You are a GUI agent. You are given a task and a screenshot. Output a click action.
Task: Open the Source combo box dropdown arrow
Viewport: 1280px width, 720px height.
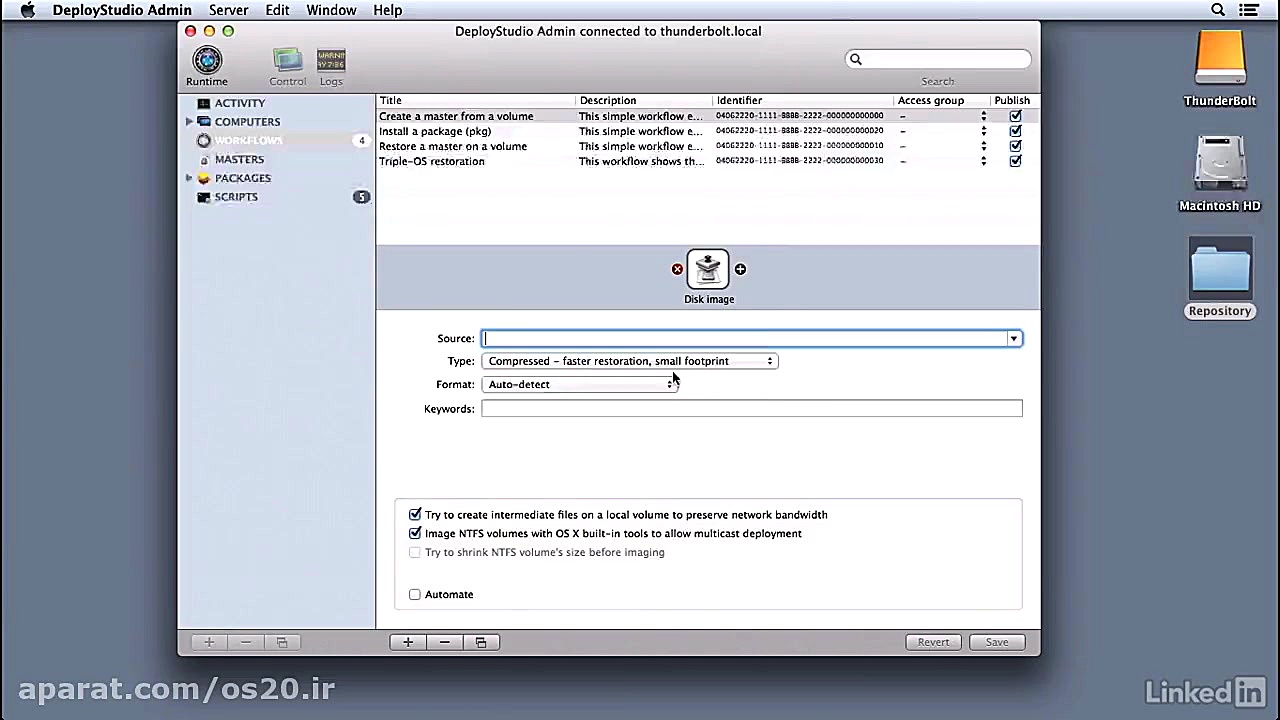coord(1013,338)
